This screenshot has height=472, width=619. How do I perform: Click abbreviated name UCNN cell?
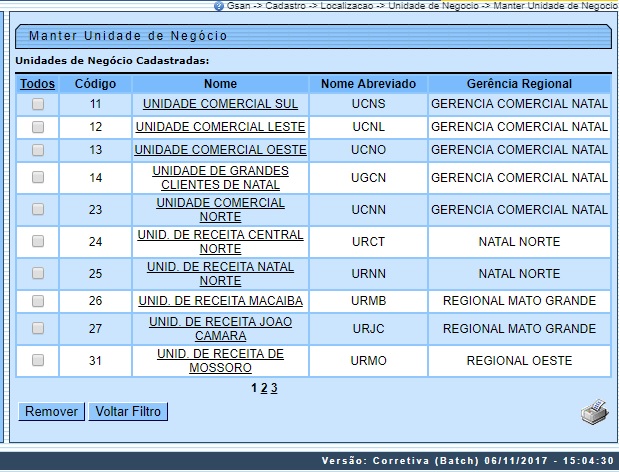pyautogui.click(x=368, y=210)
